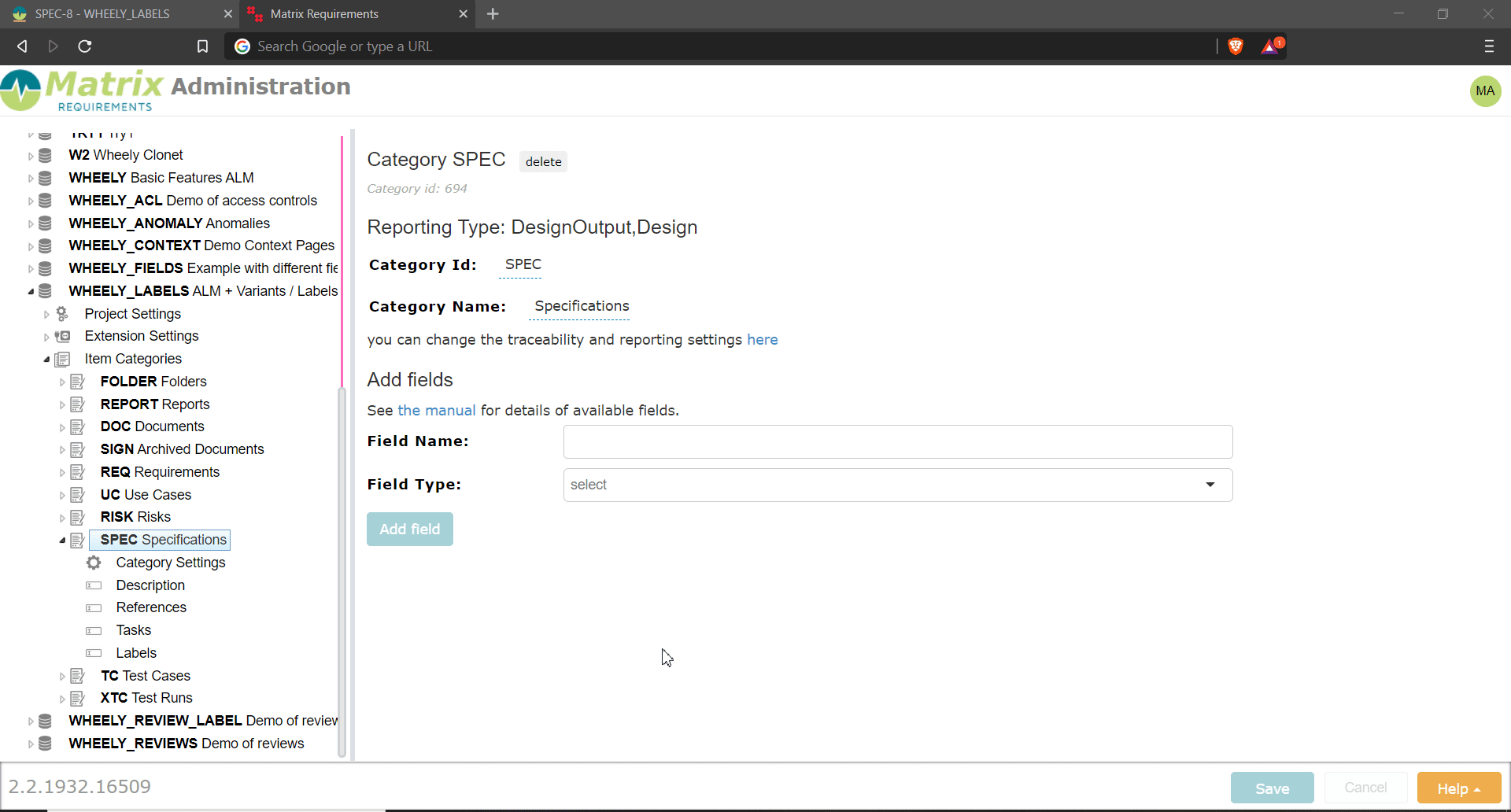Click the Item Categories list icon
This screenshot has width=1511, height=812.
[x=62, y=360]
